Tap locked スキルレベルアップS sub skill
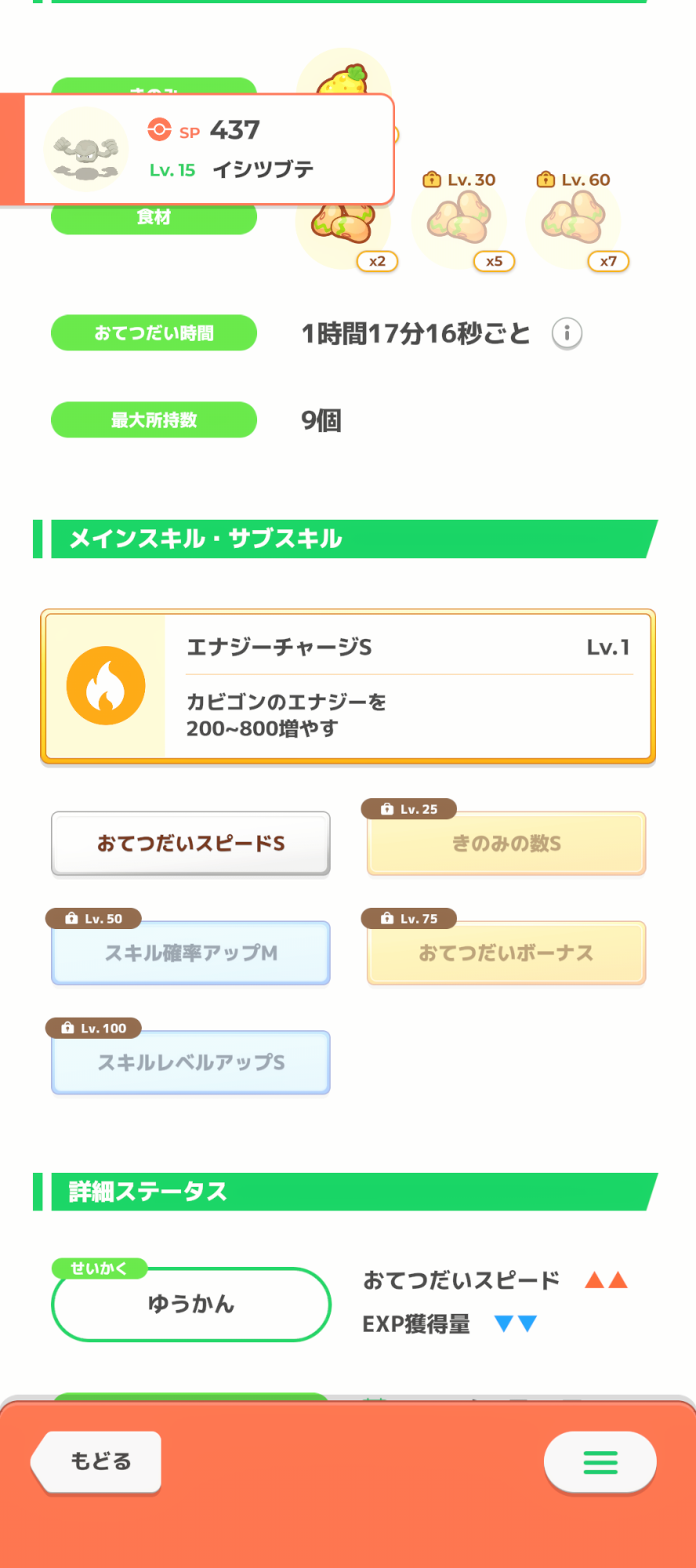The width and height of the screenshot is (696, 1568). [190, 1063]
